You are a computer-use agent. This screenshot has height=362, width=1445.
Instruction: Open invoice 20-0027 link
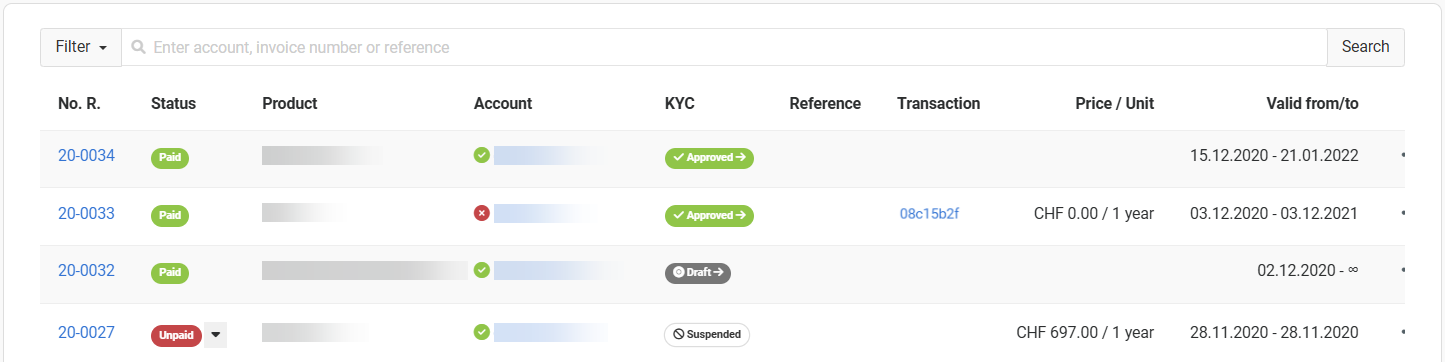[86, 333]
